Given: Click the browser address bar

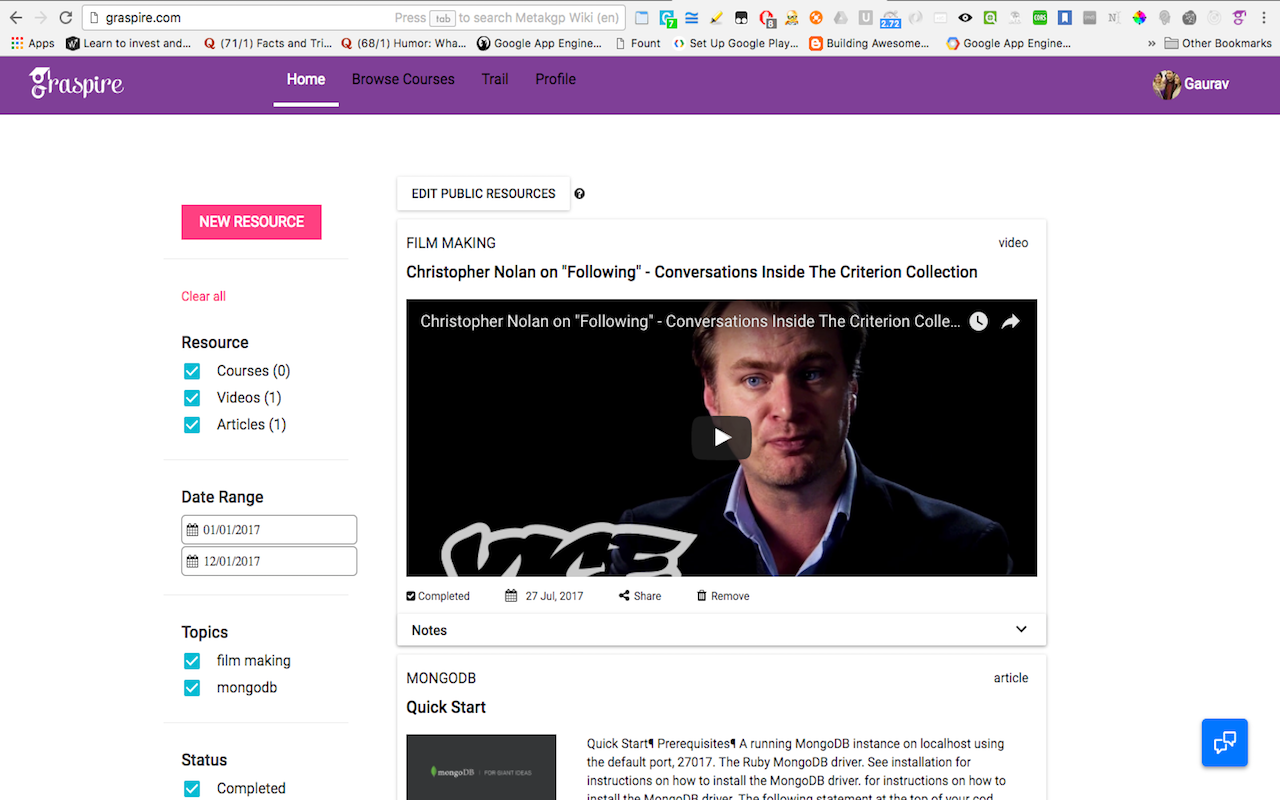Looking at the screenshot, I should [x=354, y=18].
